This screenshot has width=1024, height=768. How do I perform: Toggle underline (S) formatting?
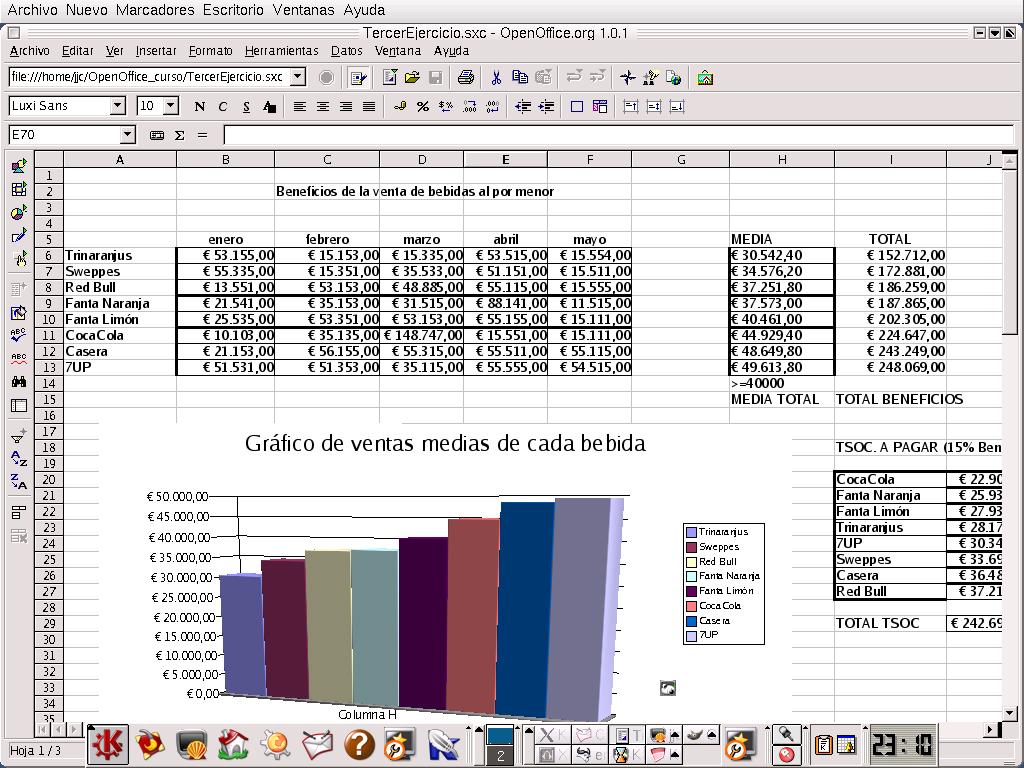(245, 106)
